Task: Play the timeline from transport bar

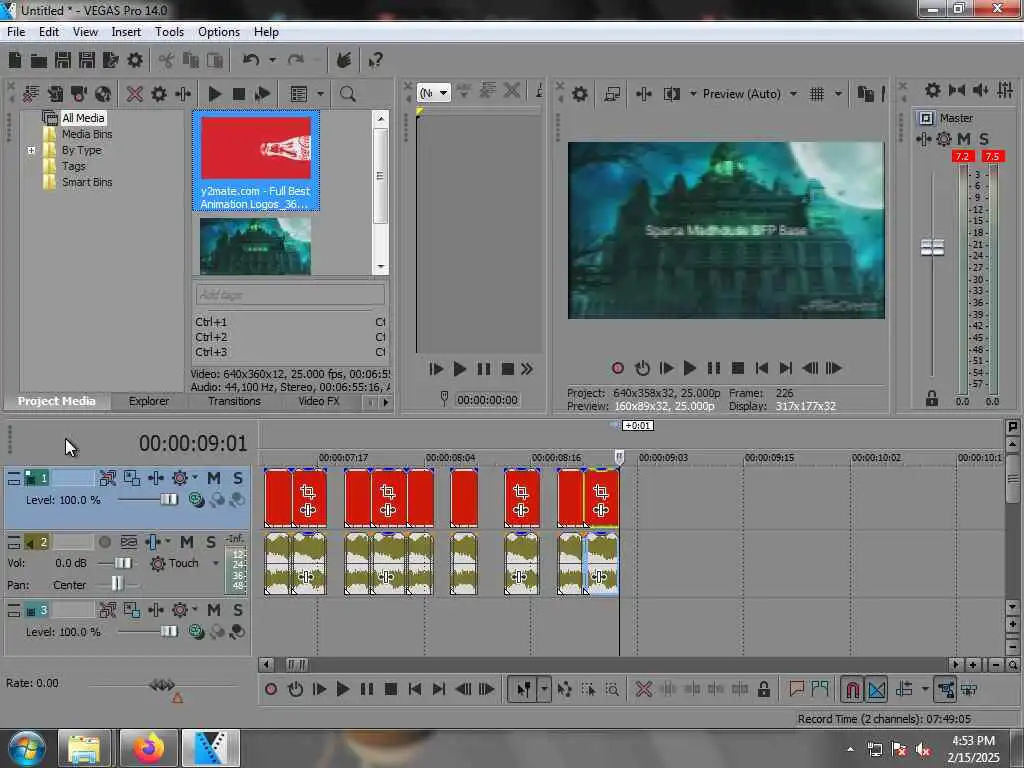Action: coord(342,689)
